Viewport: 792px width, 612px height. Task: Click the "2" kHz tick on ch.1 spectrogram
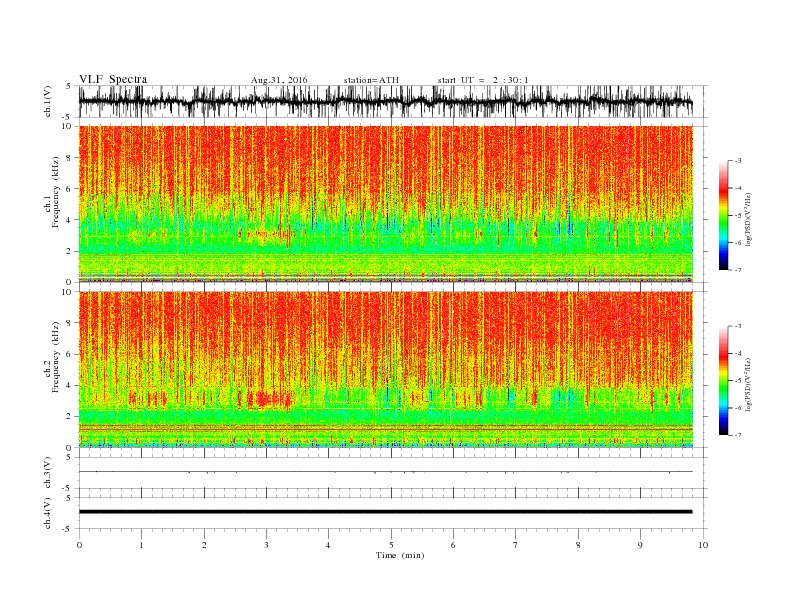pyautogui.click(x=69, y=251)
